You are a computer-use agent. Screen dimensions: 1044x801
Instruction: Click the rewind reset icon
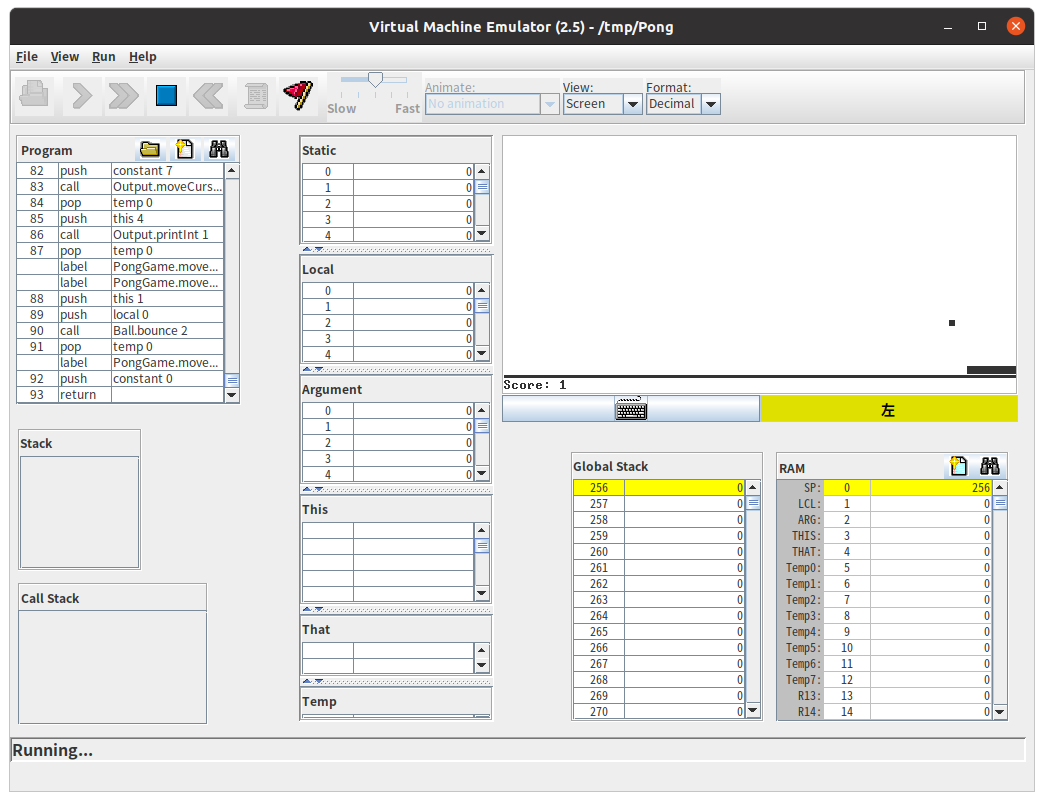208,96
